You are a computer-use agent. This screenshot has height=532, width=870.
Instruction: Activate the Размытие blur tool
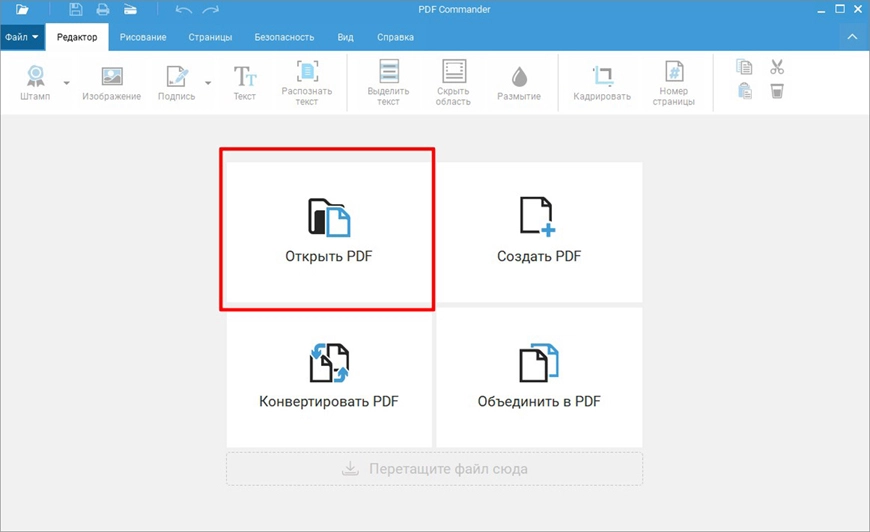pos(519,83)
